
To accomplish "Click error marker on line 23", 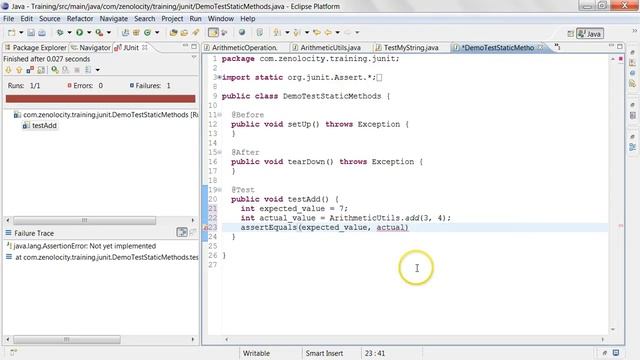I will [206, 228].
